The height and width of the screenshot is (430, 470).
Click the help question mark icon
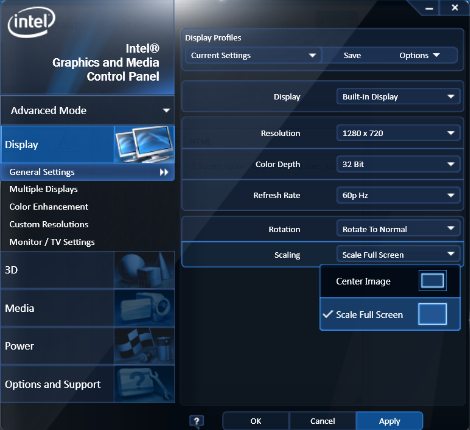point(197,421)
